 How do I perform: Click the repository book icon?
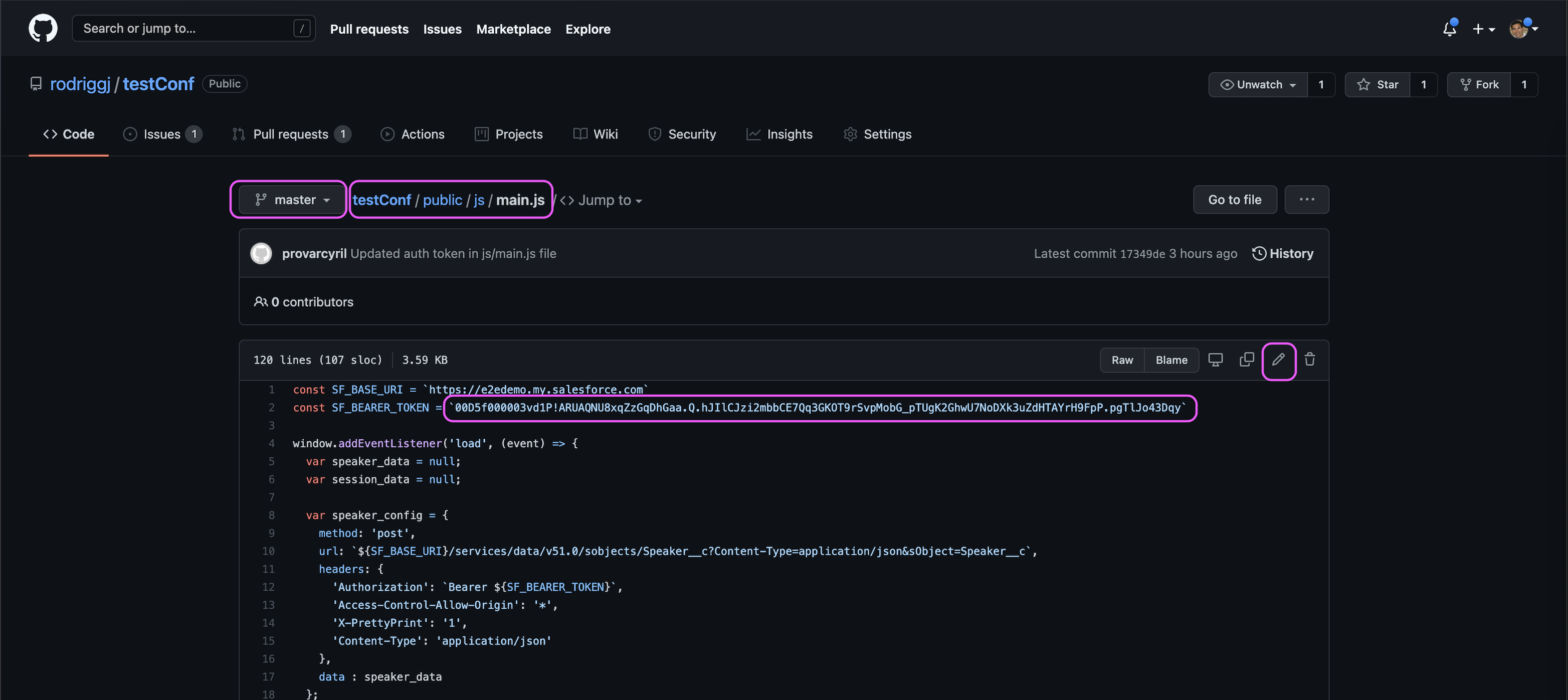36,84
